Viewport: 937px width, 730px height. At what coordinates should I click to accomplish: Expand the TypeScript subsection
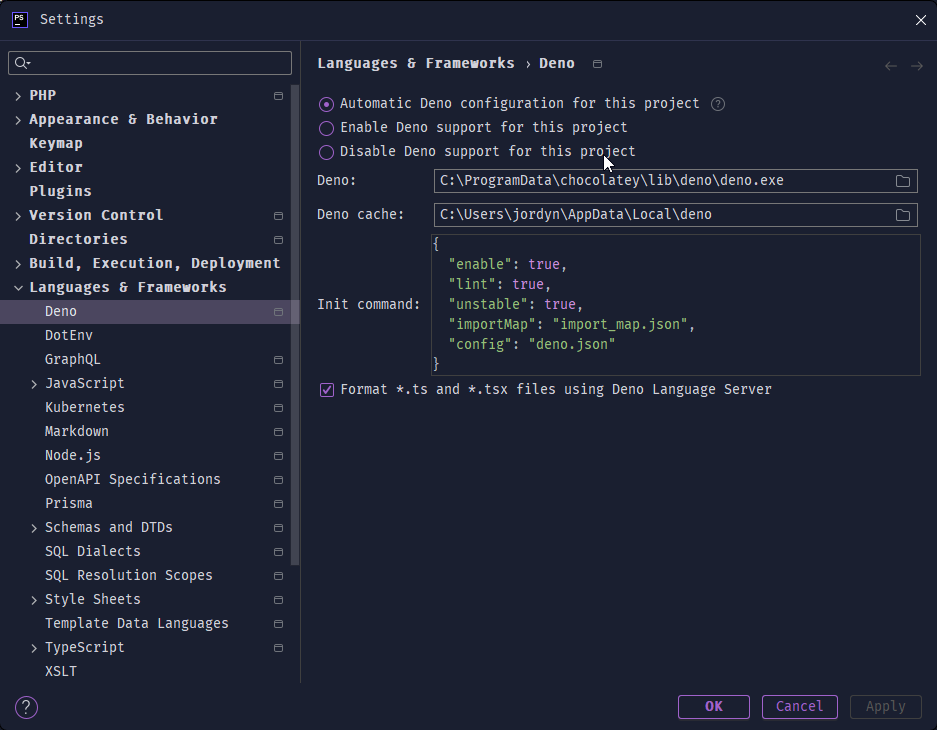34,648
